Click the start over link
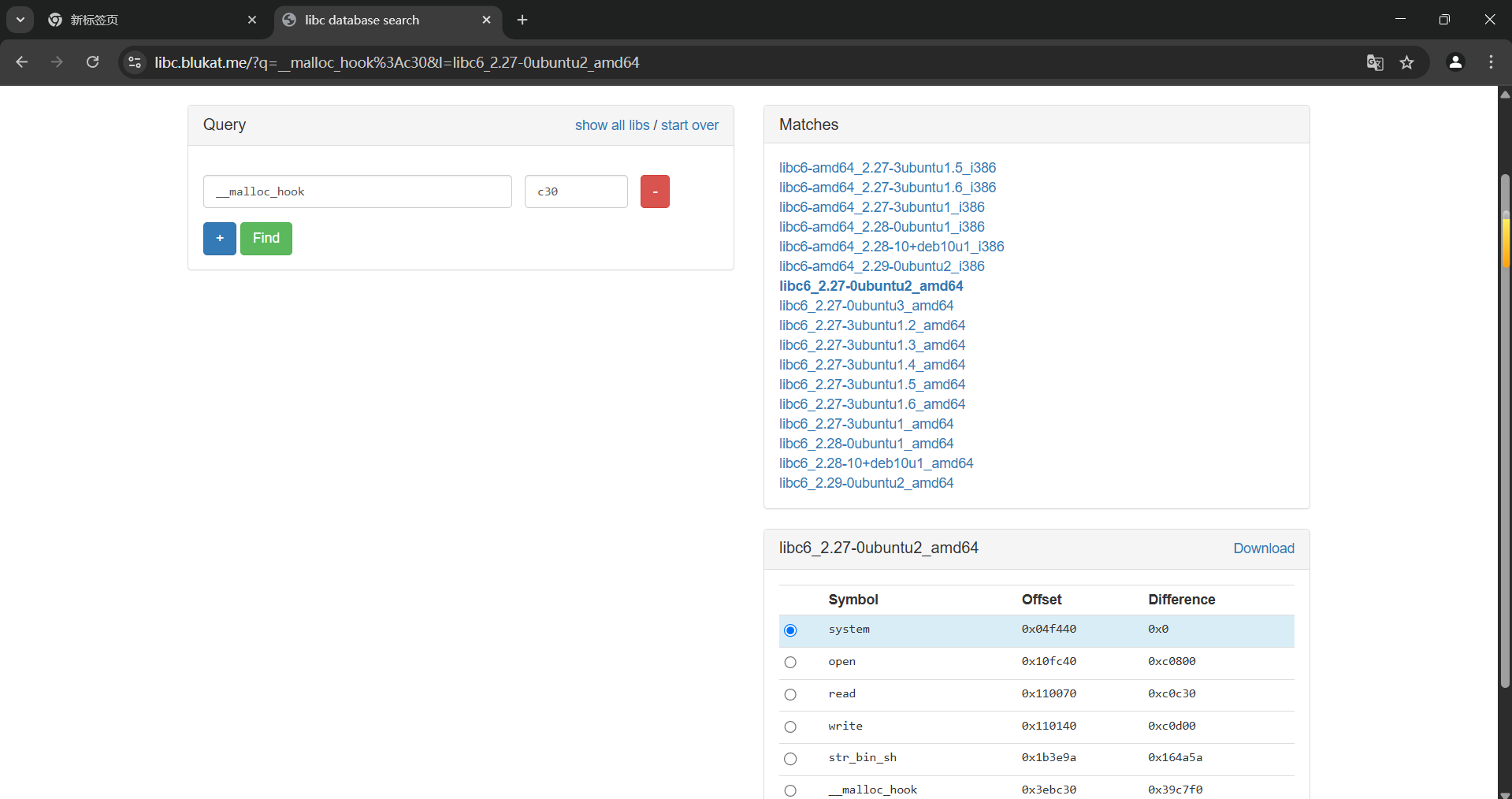 point(689,125)
